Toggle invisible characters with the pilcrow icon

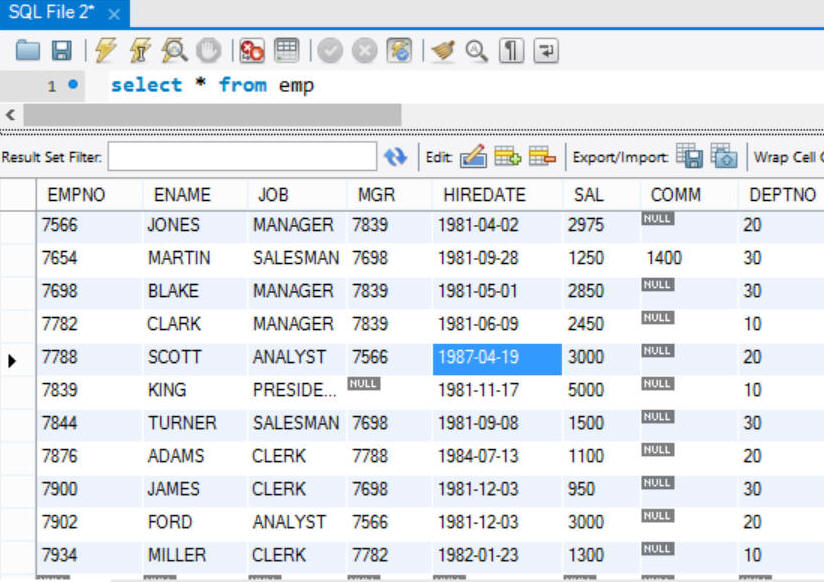[x=511, y=51]
